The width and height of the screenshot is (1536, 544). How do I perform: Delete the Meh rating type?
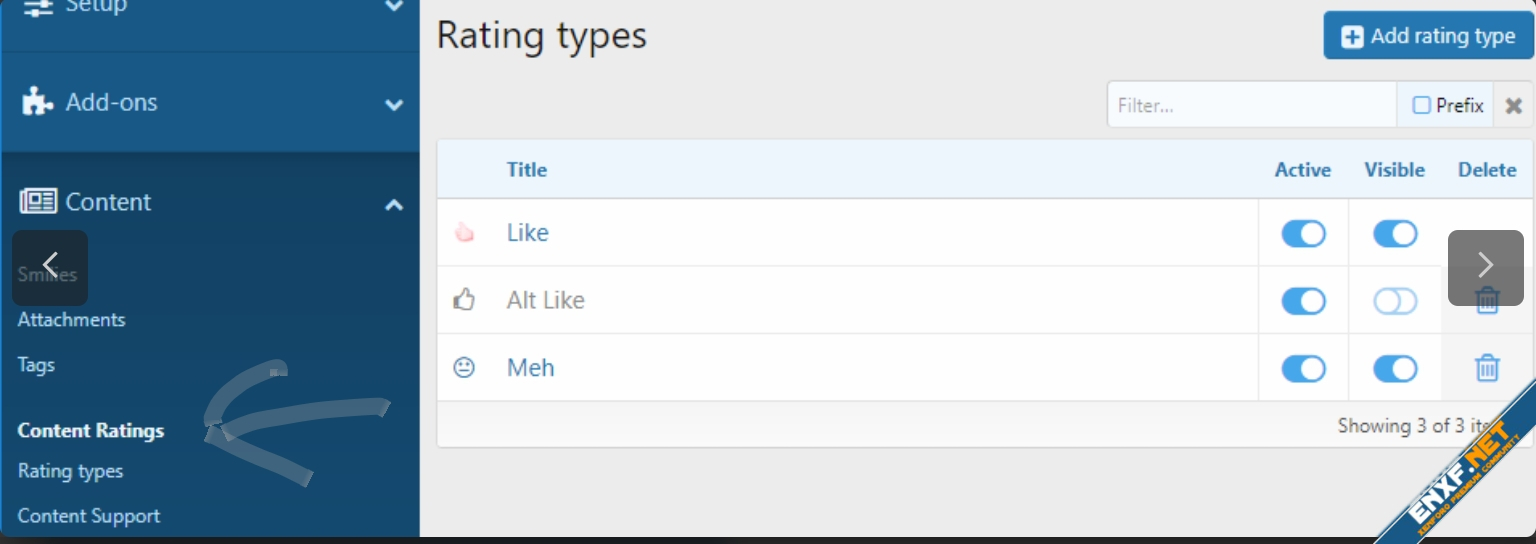tap(1487, 368)
